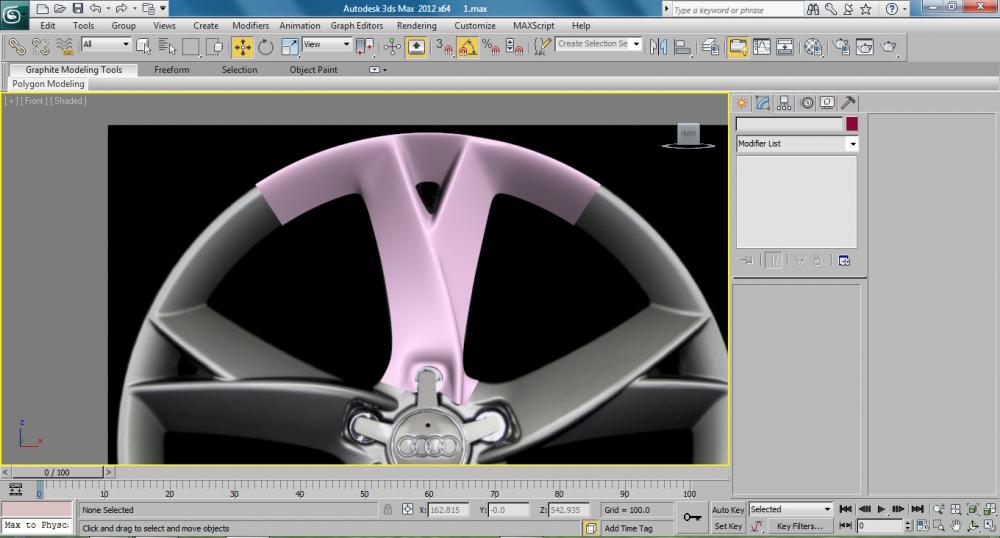Open the Render Setup dialog
The image size is (1000, 538).
(x=839, y=46)
